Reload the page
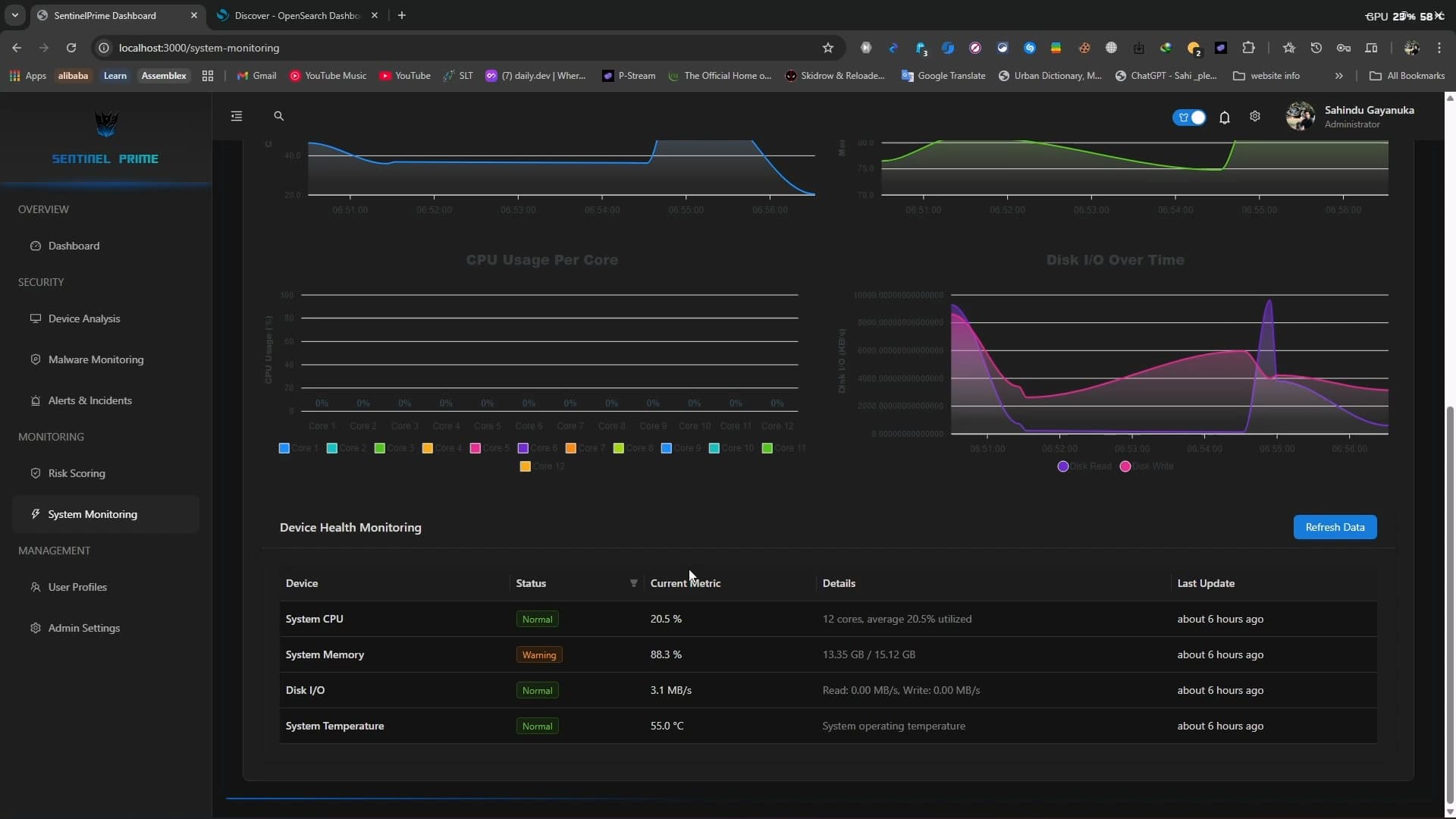The width and height of the screenshot is (1456, 819). tap(71, 48)
